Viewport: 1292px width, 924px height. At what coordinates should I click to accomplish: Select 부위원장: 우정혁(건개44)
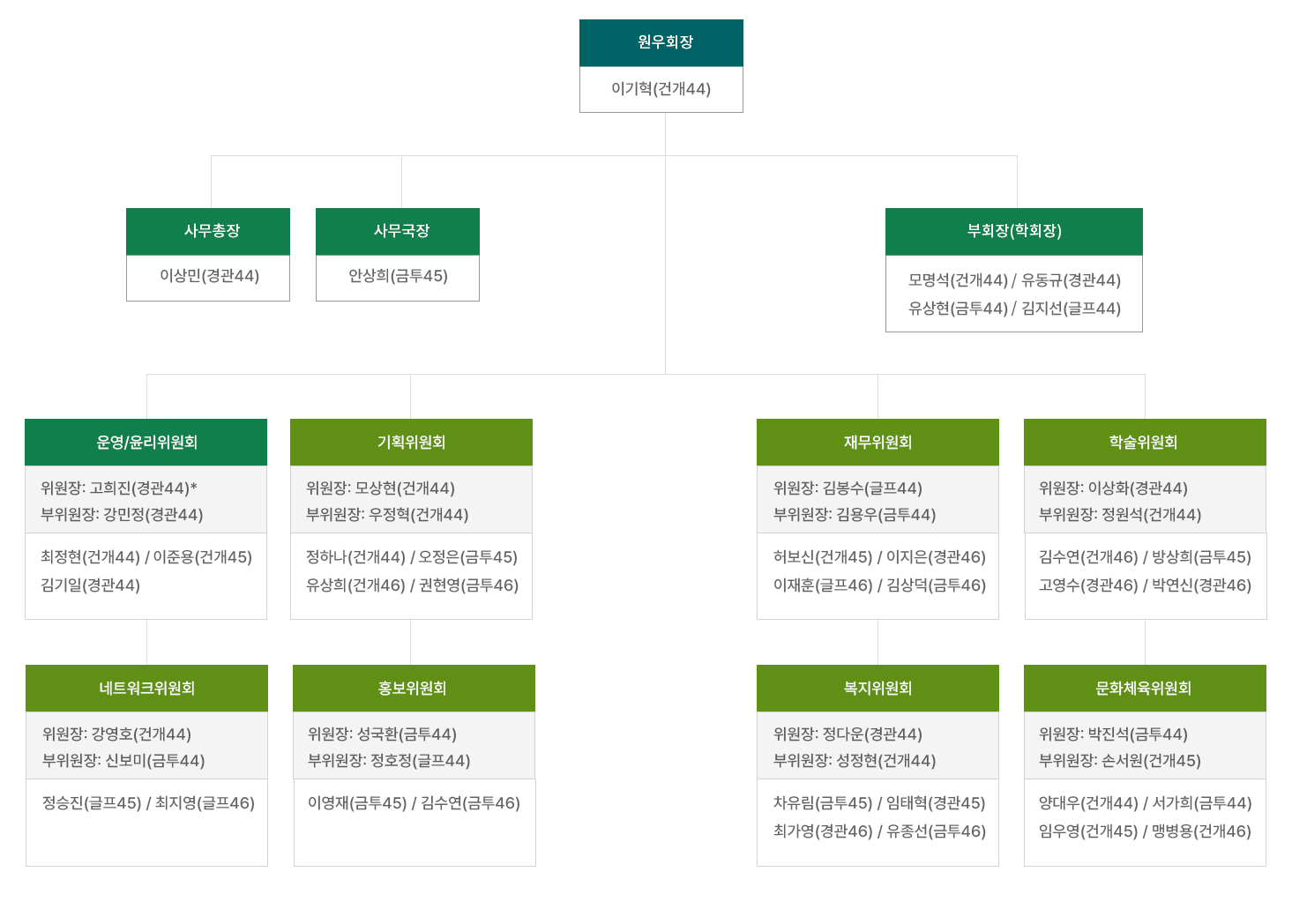pos(387,515)
